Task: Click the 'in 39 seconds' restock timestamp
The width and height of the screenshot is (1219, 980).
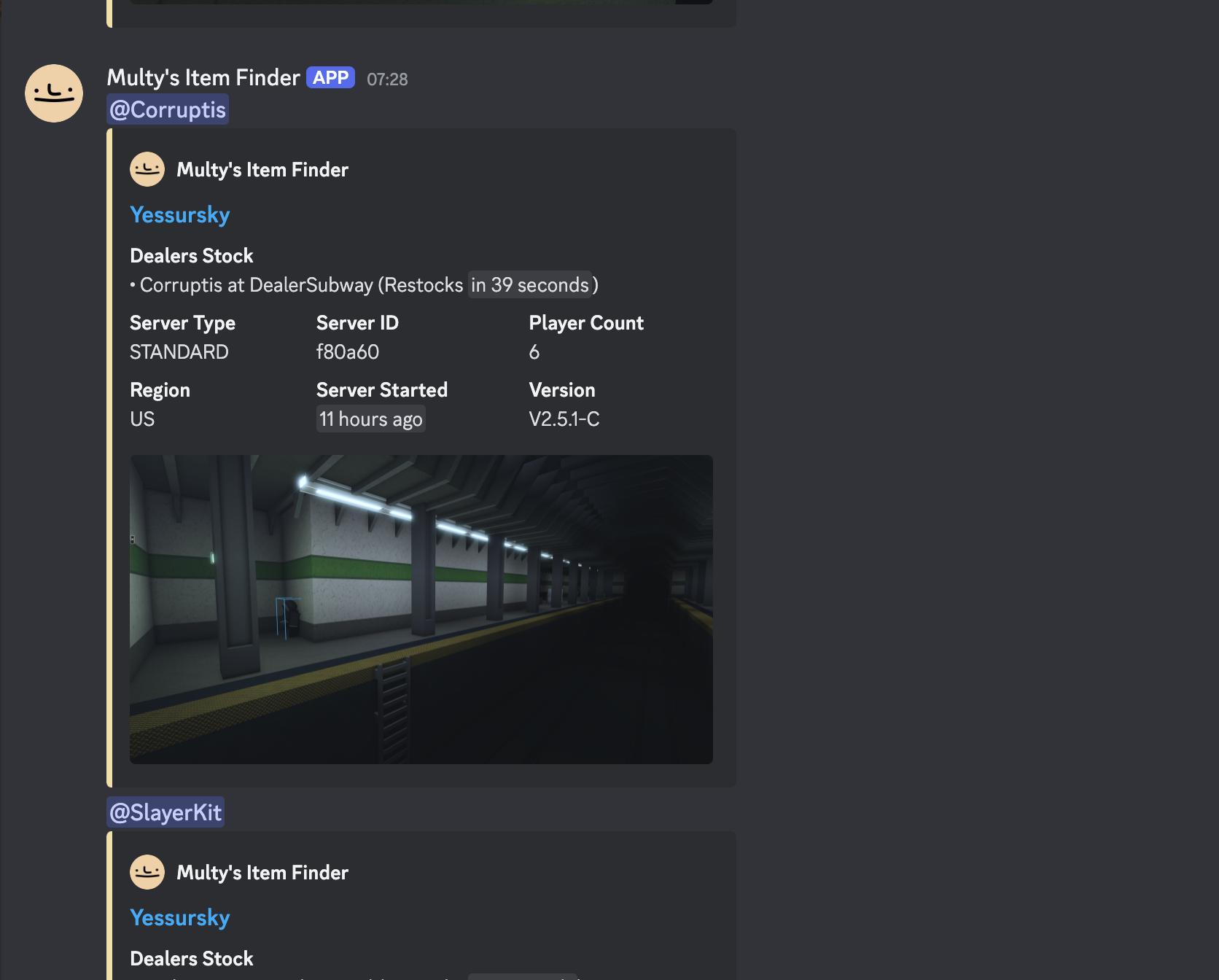Action: coord(530,284)
